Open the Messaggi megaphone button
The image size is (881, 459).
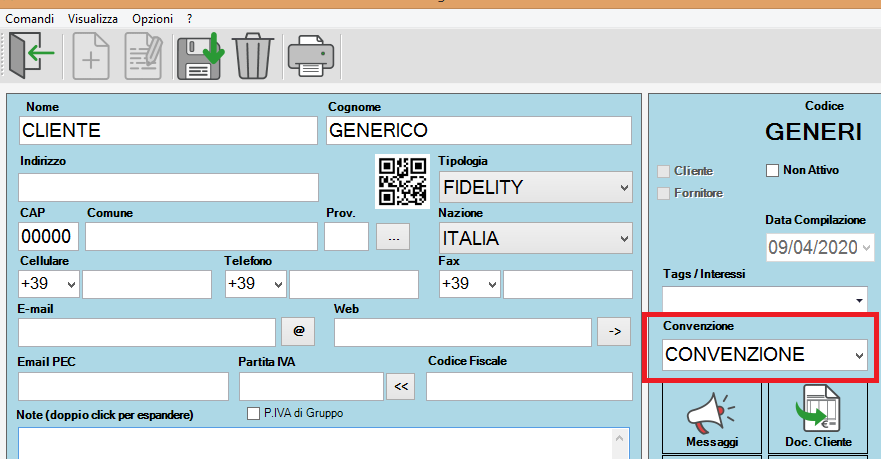tap(711, 419)
